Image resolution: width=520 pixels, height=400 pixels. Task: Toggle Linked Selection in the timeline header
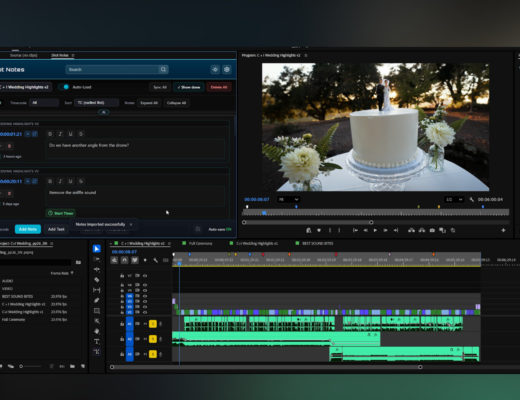(135, 260)
